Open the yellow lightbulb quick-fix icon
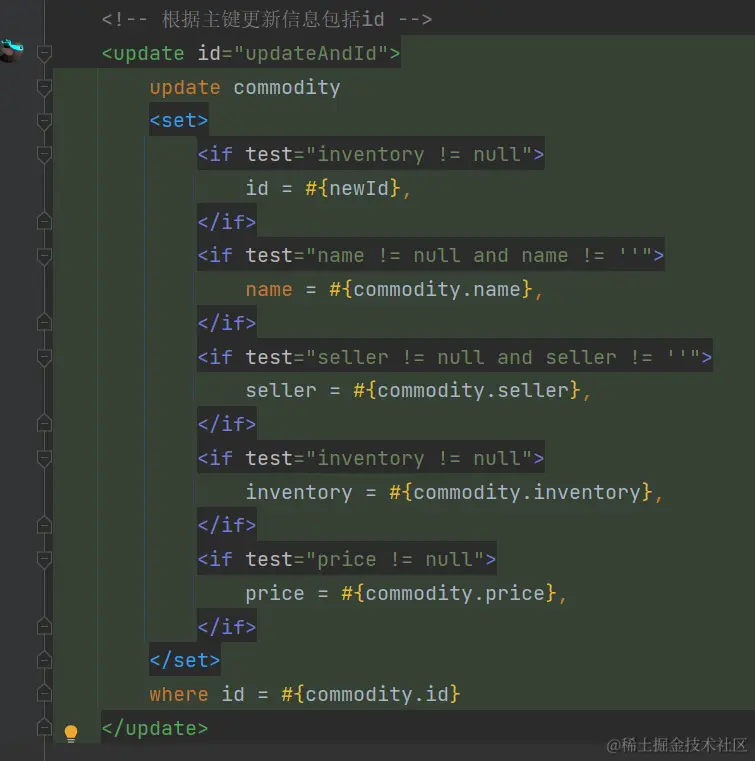Image resolution: width=755 pixels, height=761 pixels. 71,733
